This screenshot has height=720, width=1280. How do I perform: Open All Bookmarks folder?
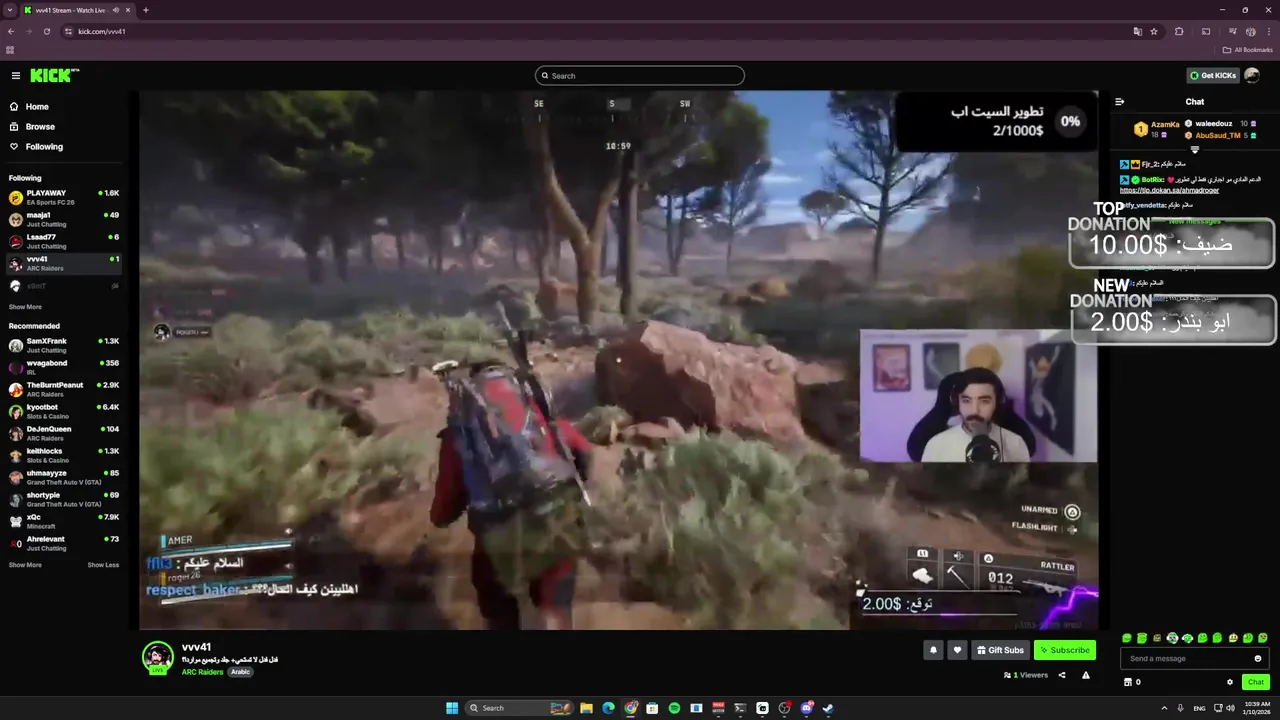coord(1247,50)
